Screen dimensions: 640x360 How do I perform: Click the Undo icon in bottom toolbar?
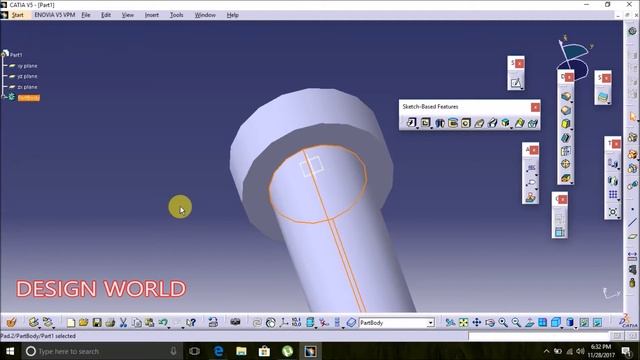point(163,322)
